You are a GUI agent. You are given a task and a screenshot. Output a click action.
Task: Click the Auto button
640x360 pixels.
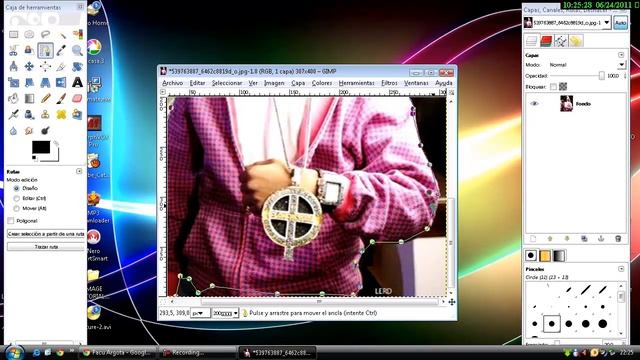[620, 23]
